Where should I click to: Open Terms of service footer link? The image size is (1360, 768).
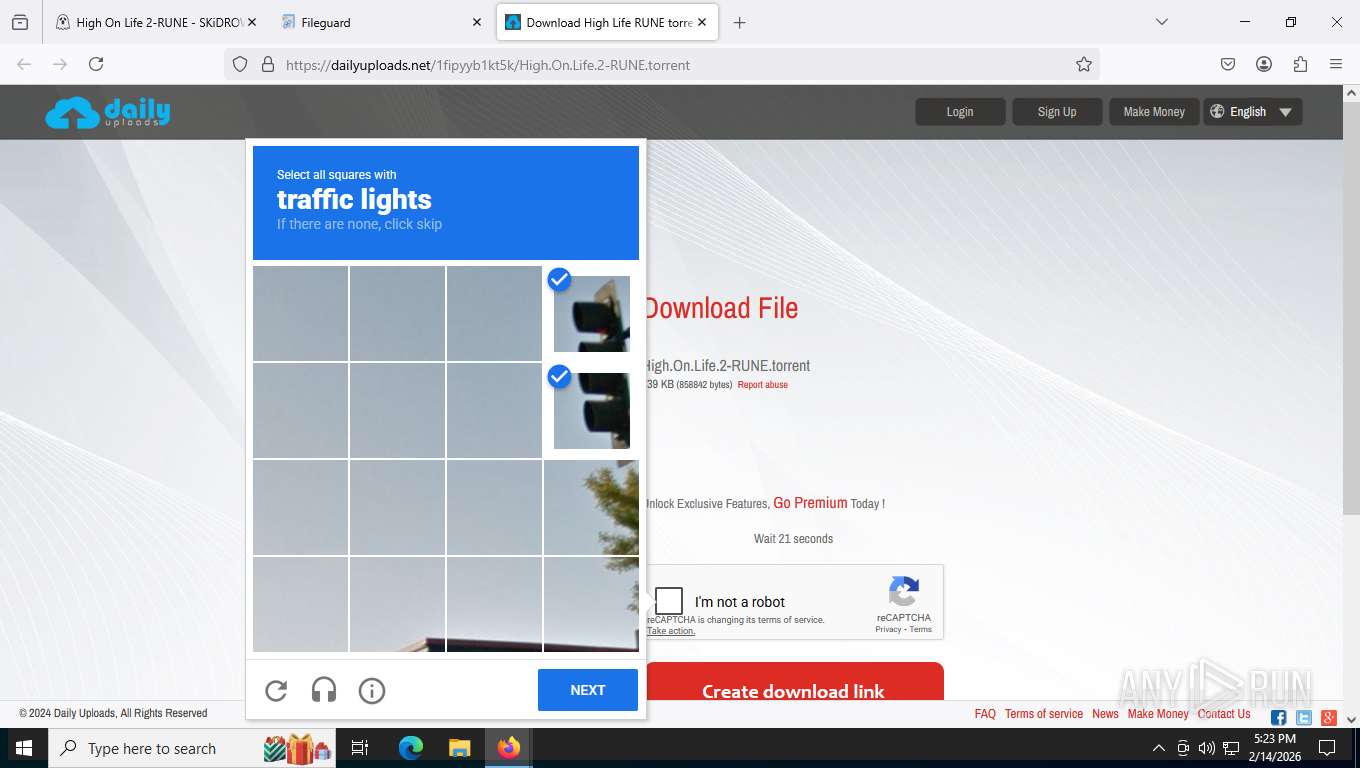(1044, 714)
